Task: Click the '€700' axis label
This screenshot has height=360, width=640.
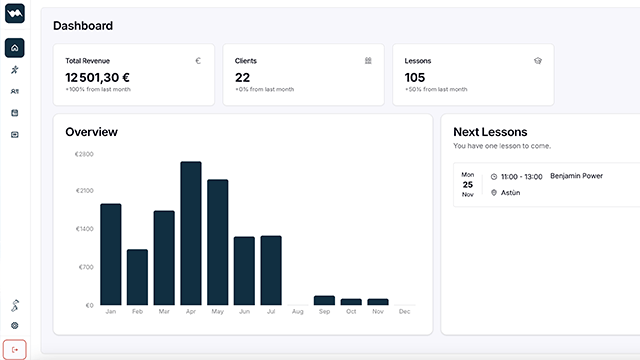Action: click(86, 267)
